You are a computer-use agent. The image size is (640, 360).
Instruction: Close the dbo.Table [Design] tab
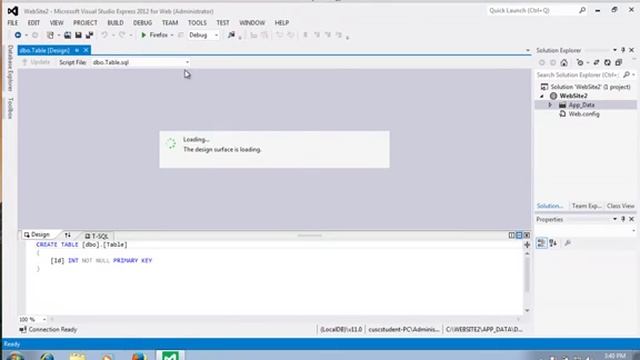[86, 50]
